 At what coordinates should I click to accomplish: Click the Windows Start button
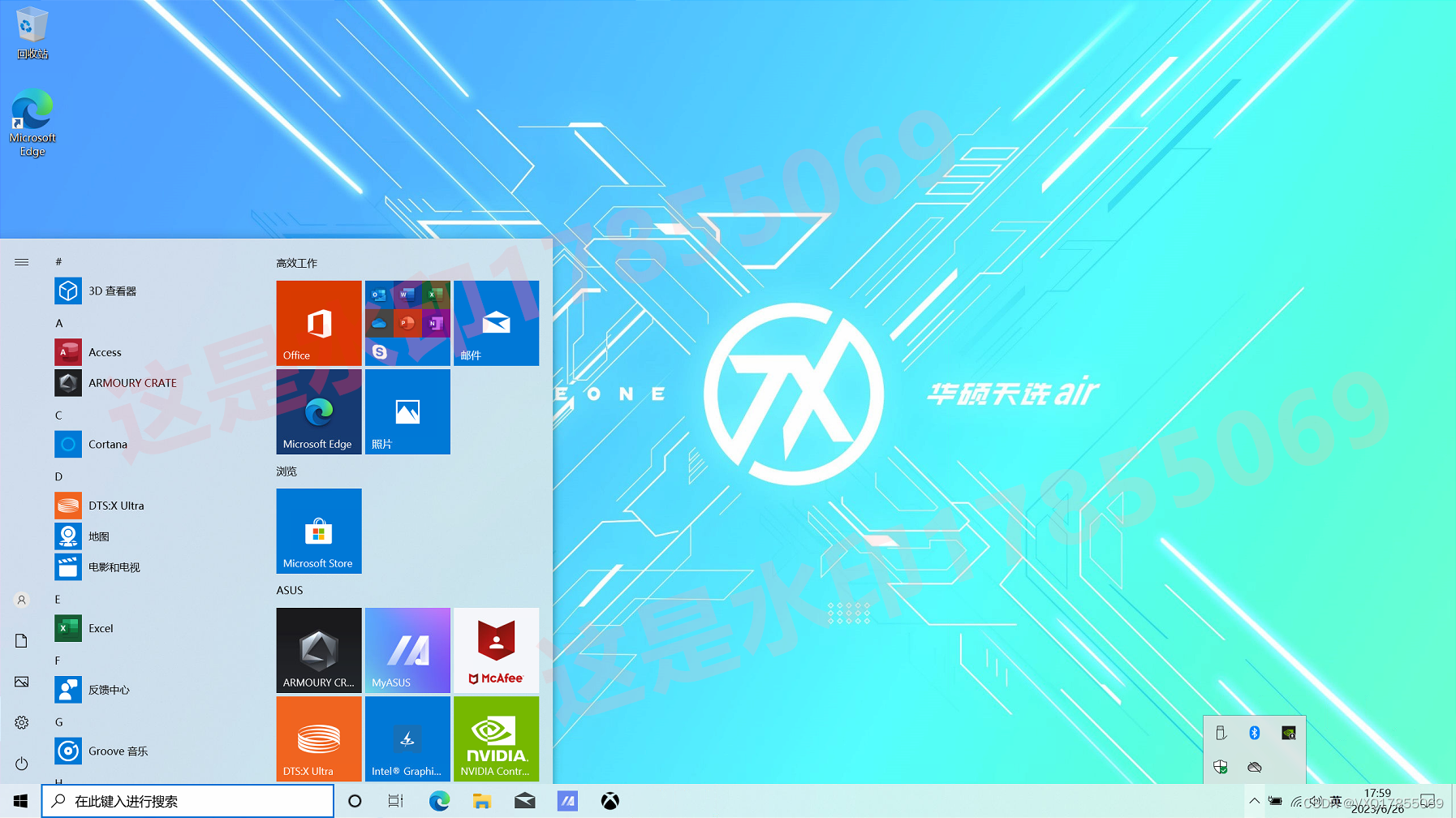click(20, 801)
